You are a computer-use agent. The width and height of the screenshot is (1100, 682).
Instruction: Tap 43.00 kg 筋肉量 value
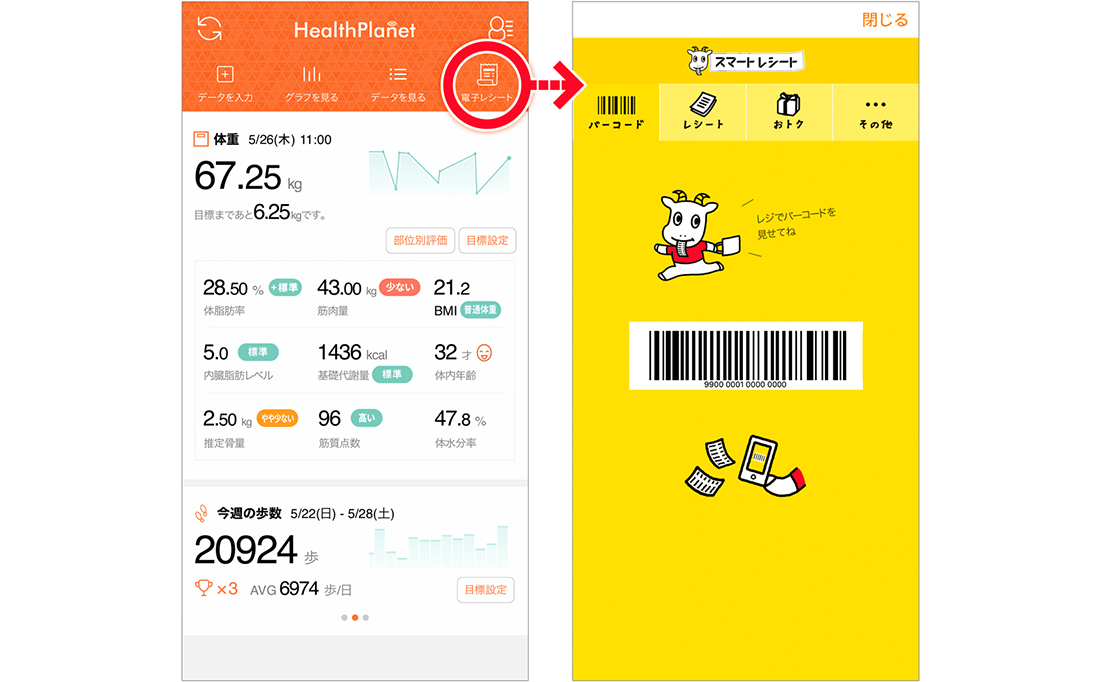point(347,288)
